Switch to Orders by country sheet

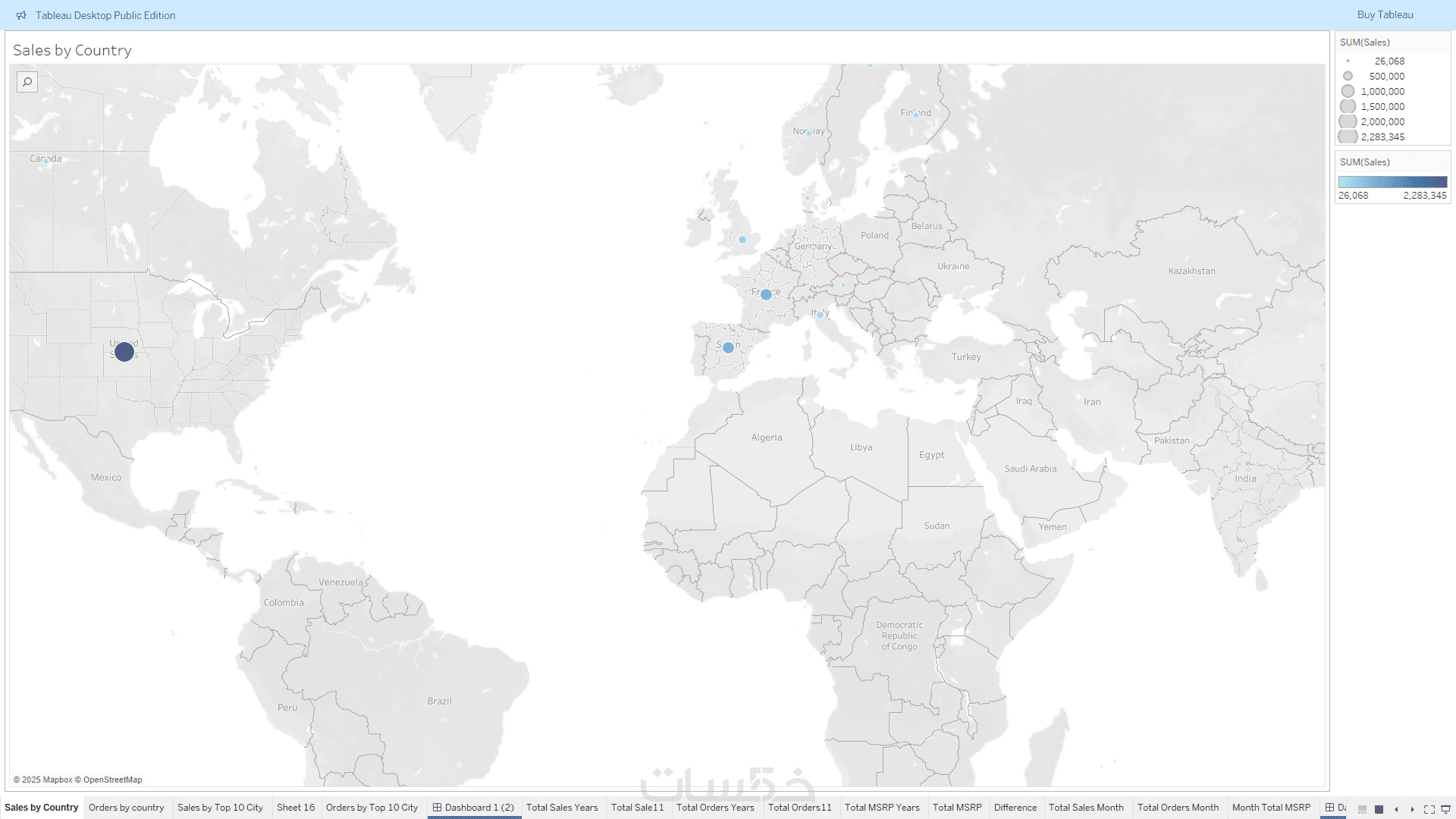click(x=126, y=808)
